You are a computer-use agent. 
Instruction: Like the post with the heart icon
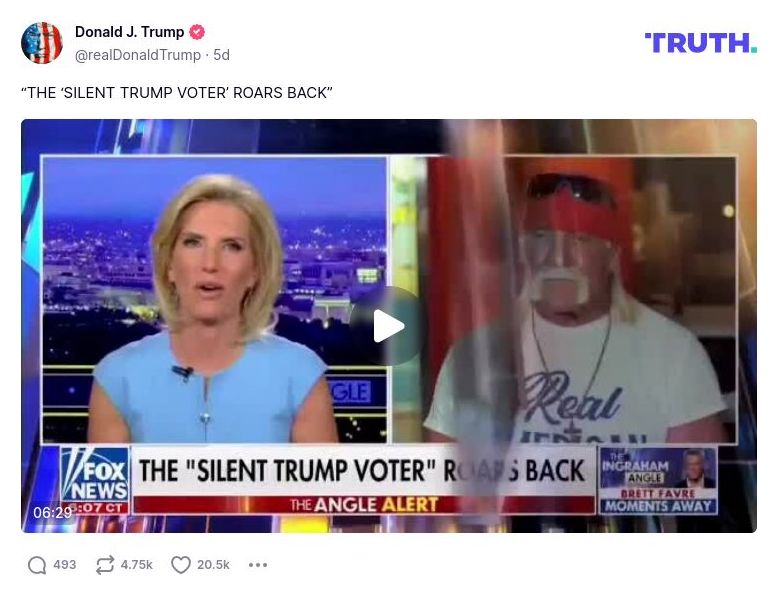[181, 565]
